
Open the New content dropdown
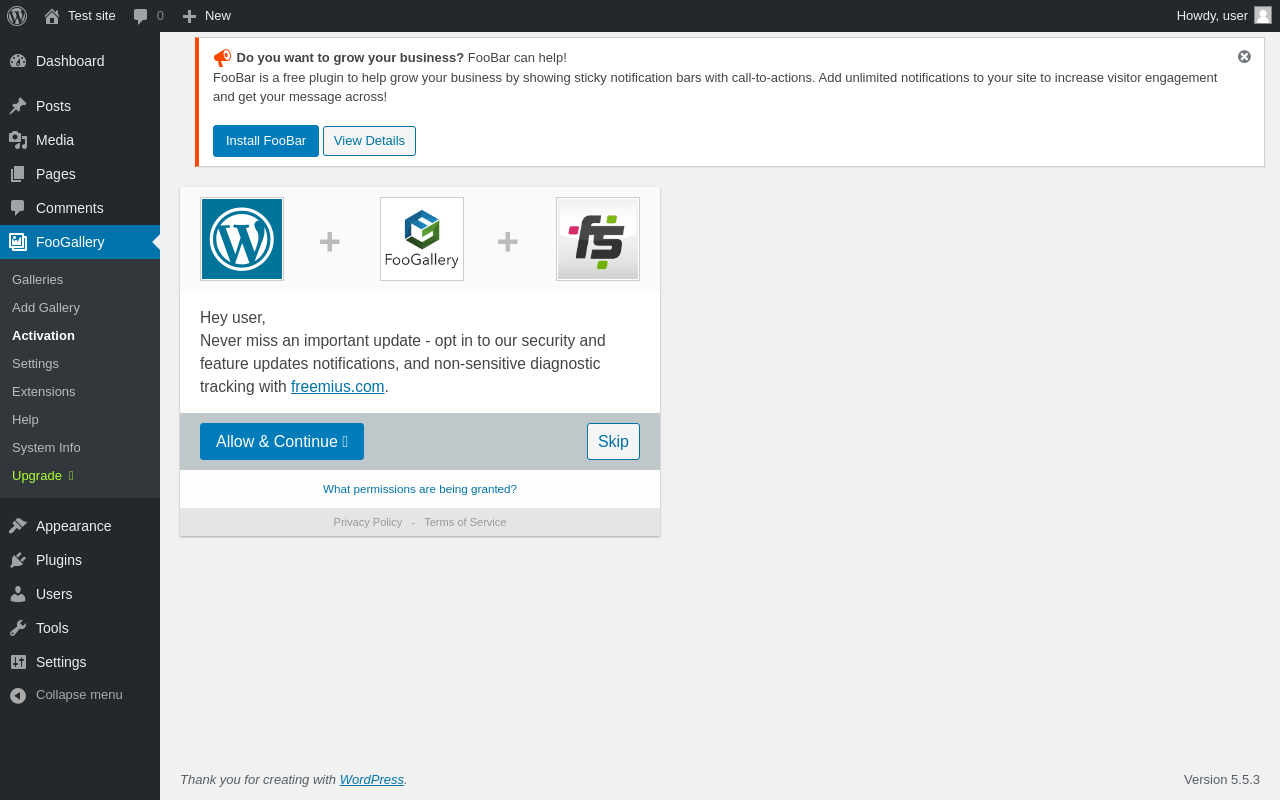pyautogui.click(x=207, y=16)
